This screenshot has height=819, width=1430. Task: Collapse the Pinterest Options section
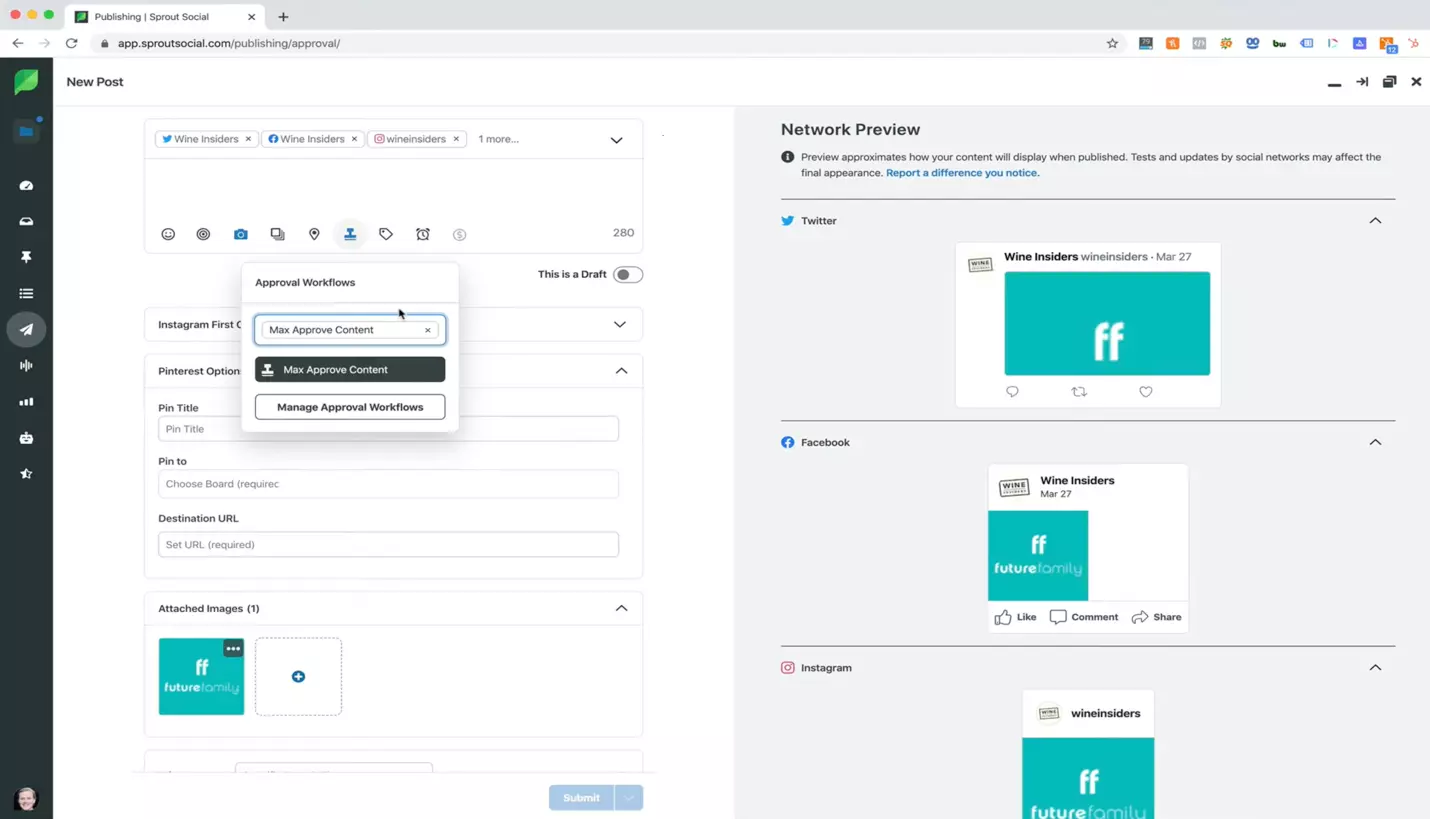pyautogui.click(x=621, y=371)
